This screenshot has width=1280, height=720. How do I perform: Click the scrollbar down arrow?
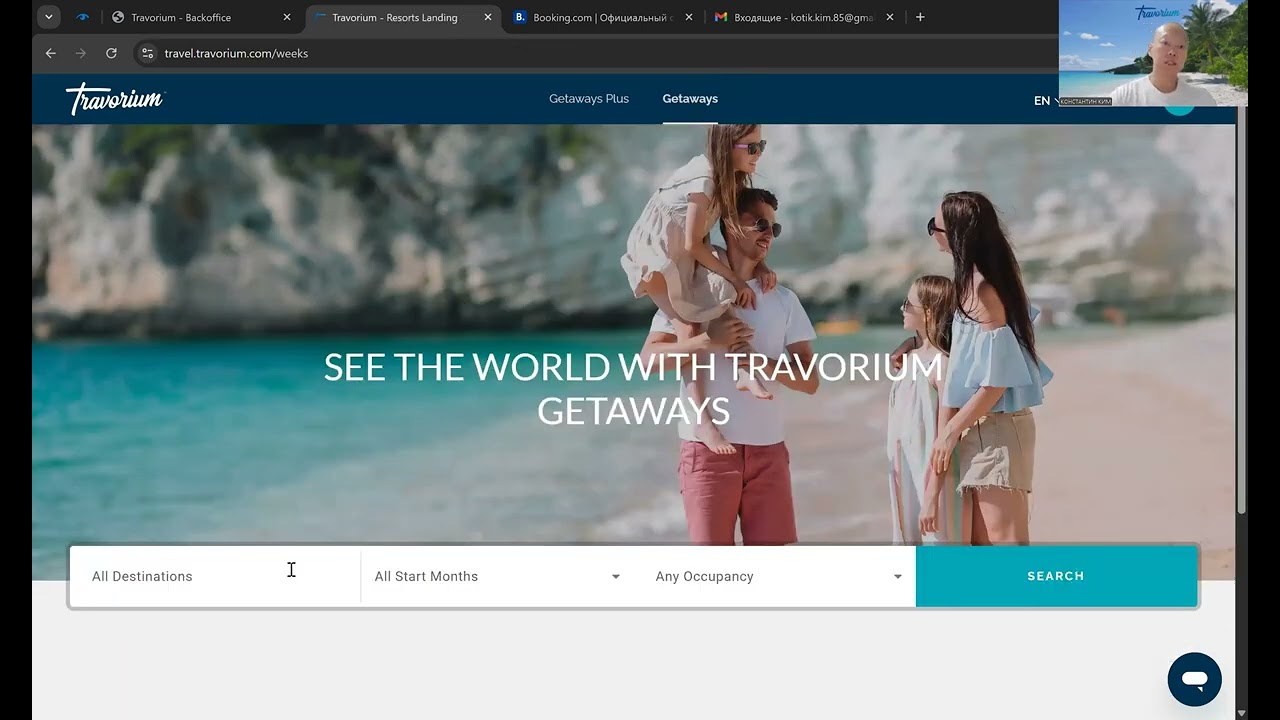[1242, 713]
